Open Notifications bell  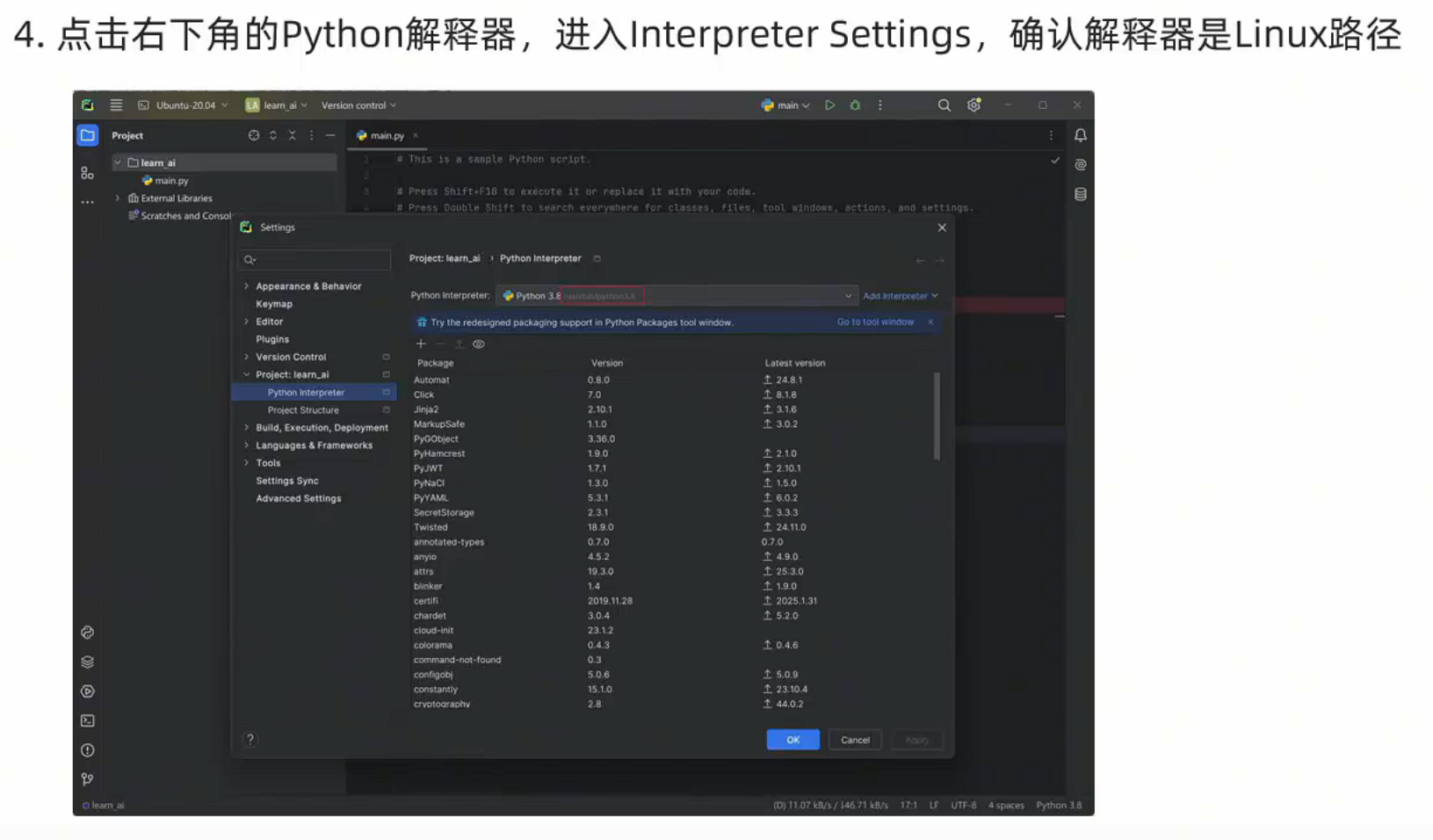(x=1081, y=135)
